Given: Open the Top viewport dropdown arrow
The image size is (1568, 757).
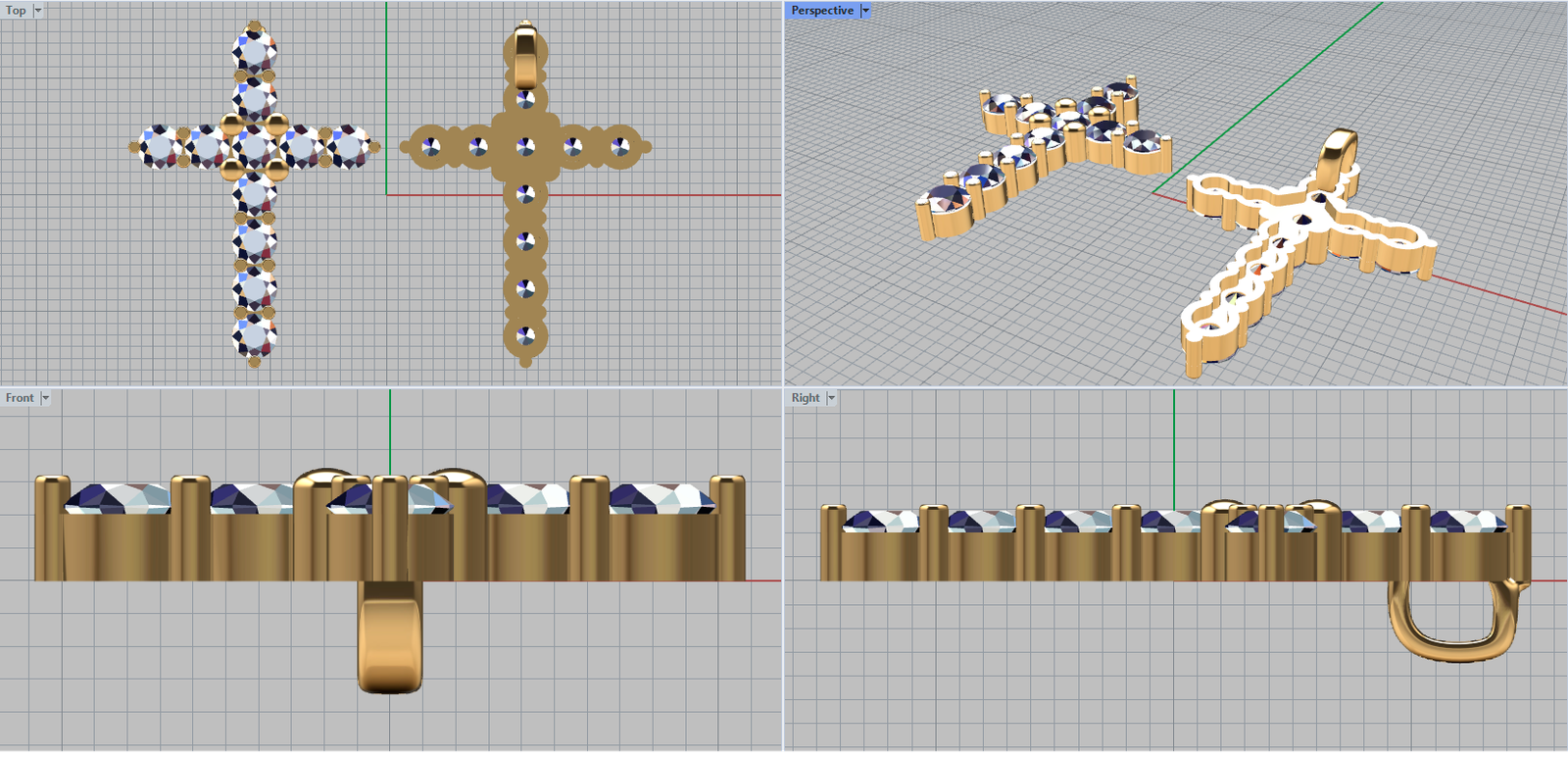Looking at the screenshot, I should [x=38, y=11].
